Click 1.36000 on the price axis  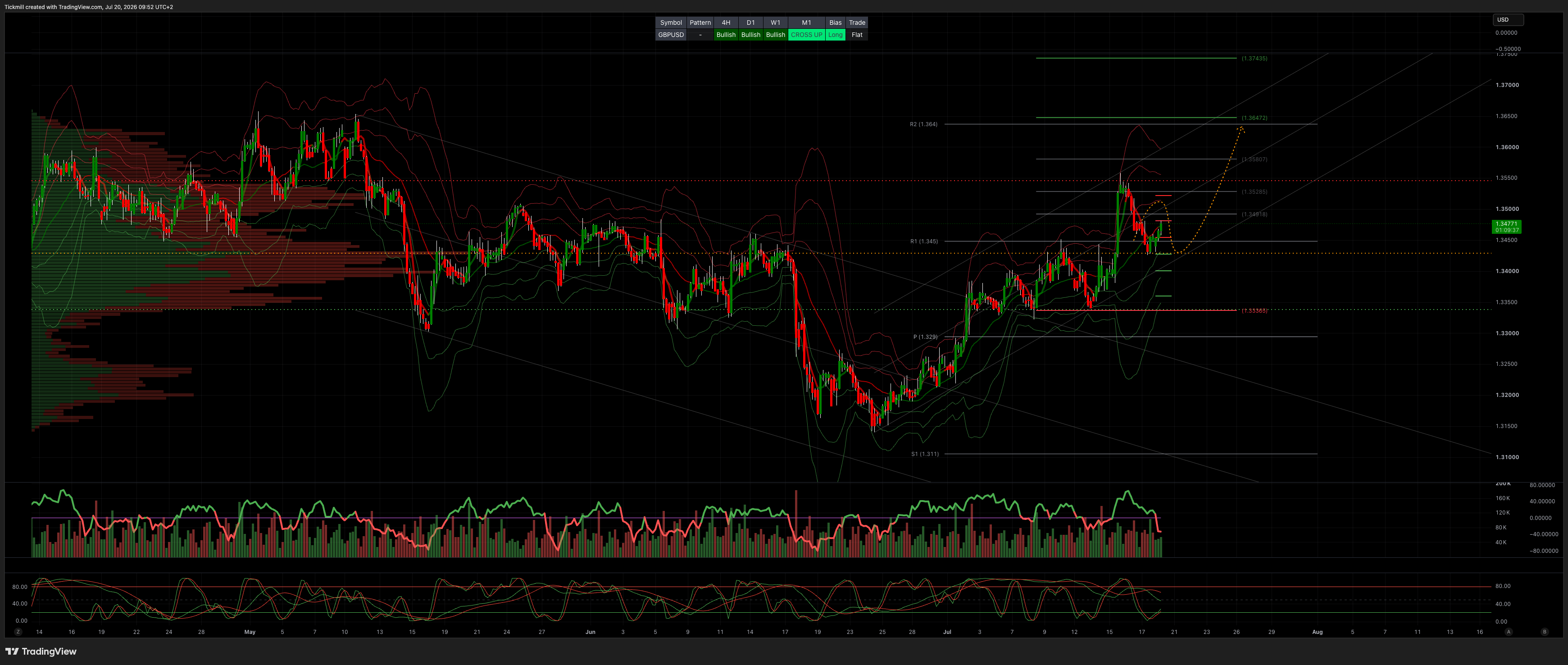[x=1507, y=147]
